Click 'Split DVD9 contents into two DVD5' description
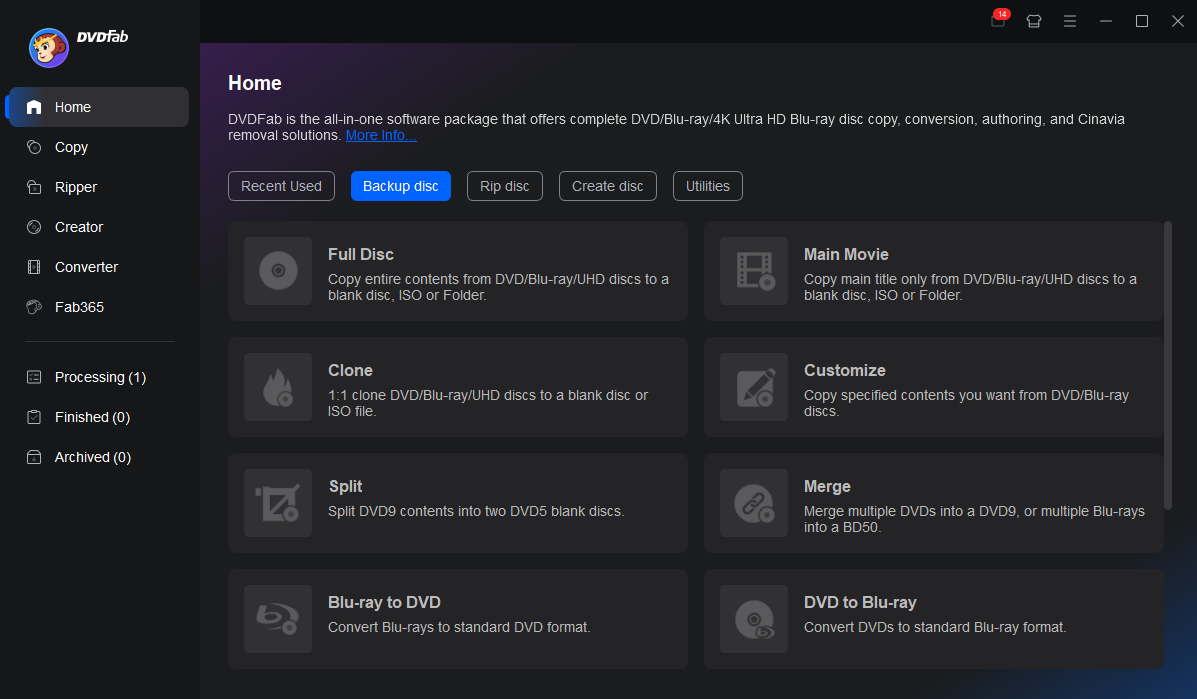 pos(476,511)
